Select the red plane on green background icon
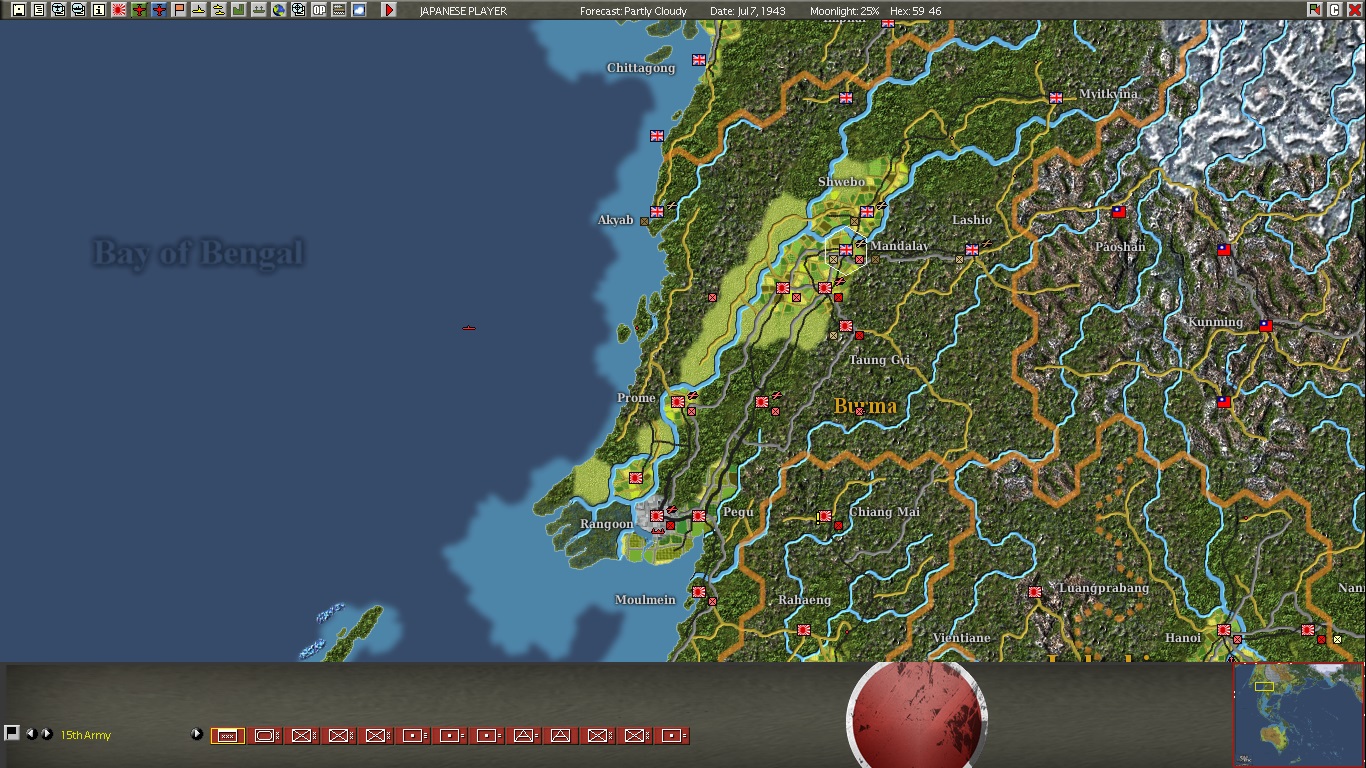Image resolution: width=1366 pixels, height=768 pixels. click(x=139, y=10)
